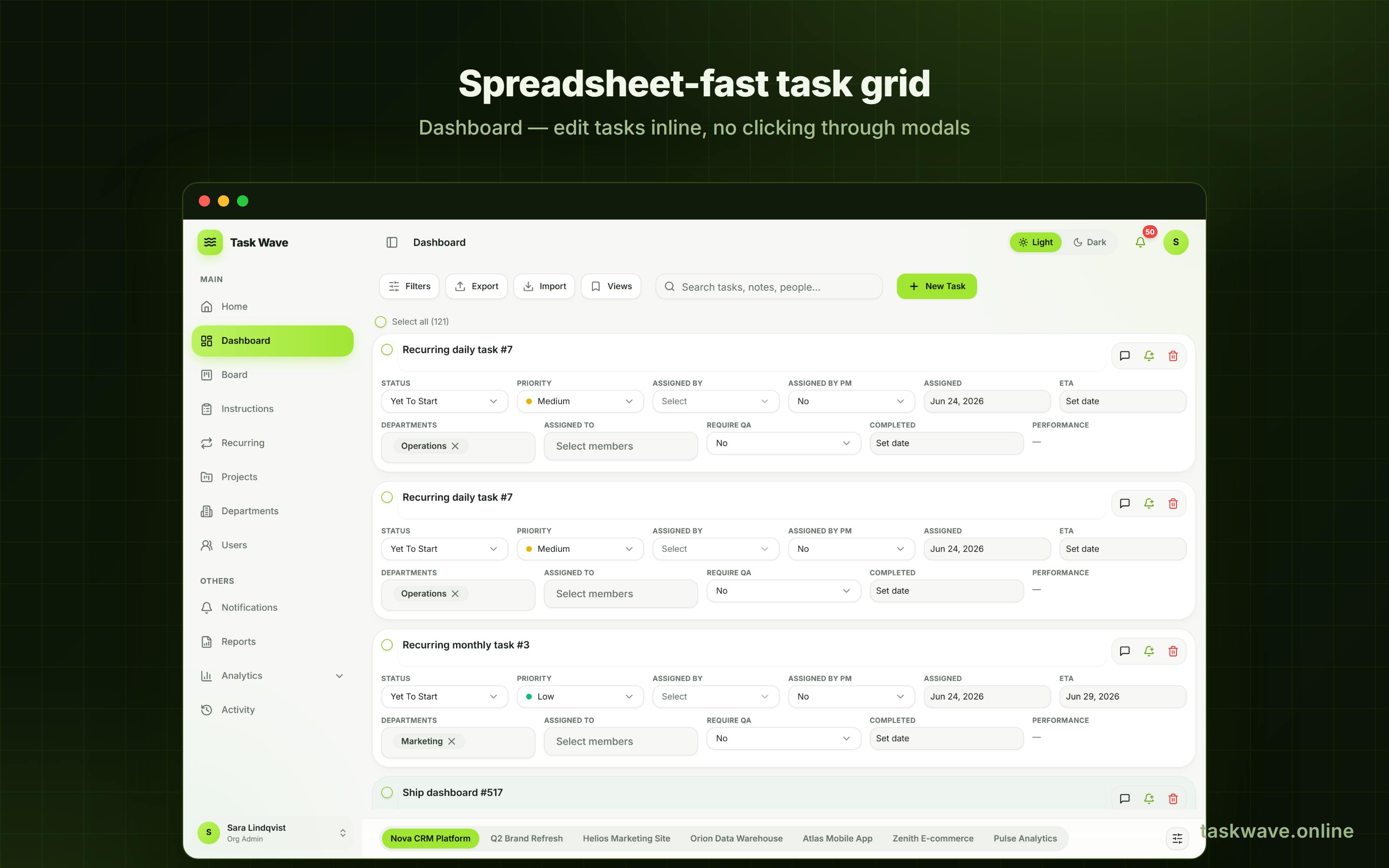Screen dimensions: 1389x868
Task: Open Assigned By dropdown of first daily task
Action: (716, 401)
